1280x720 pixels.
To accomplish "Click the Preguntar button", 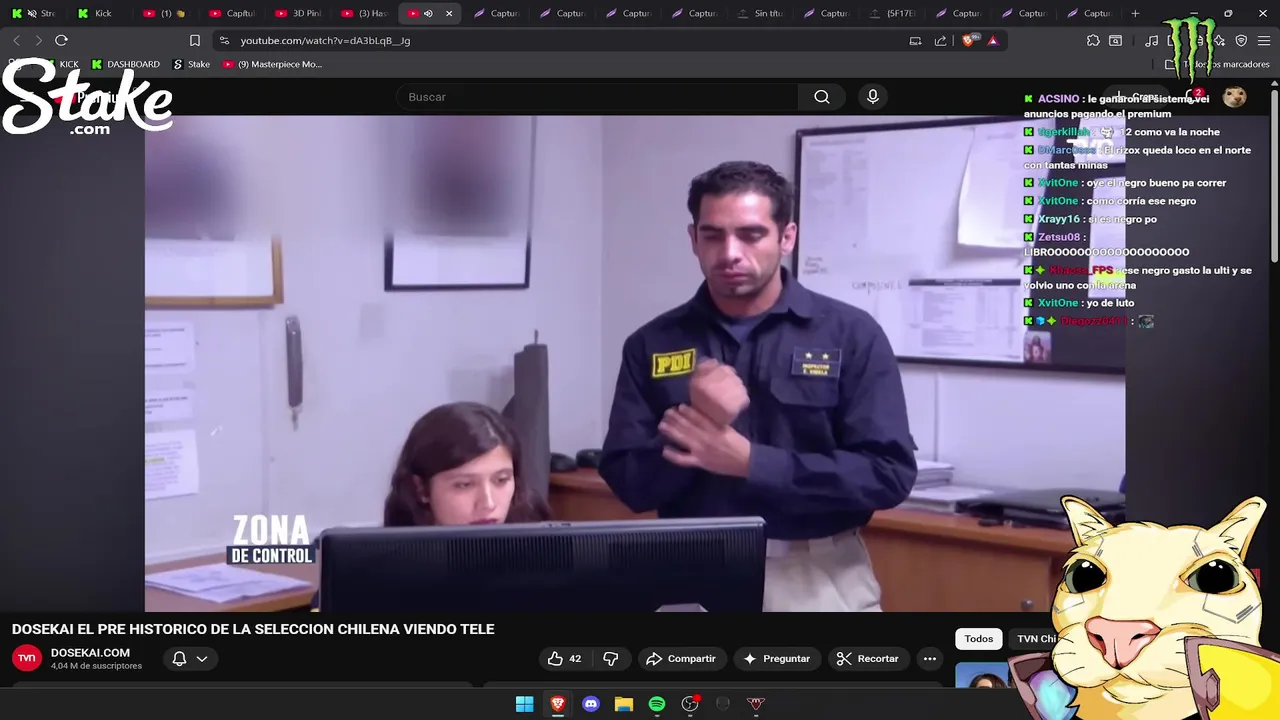I will 777,659.
